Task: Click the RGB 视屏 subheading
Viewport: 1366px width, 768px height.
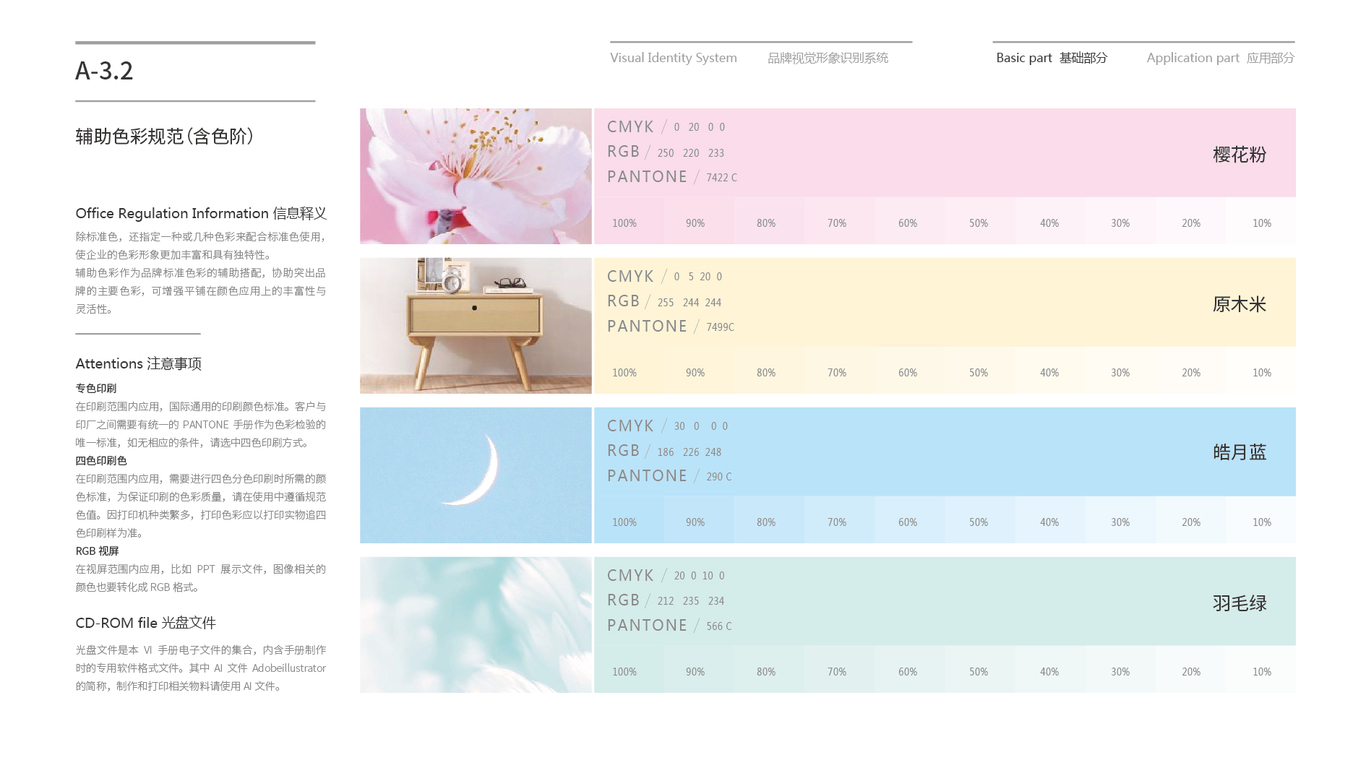Action: pos(97,551)
